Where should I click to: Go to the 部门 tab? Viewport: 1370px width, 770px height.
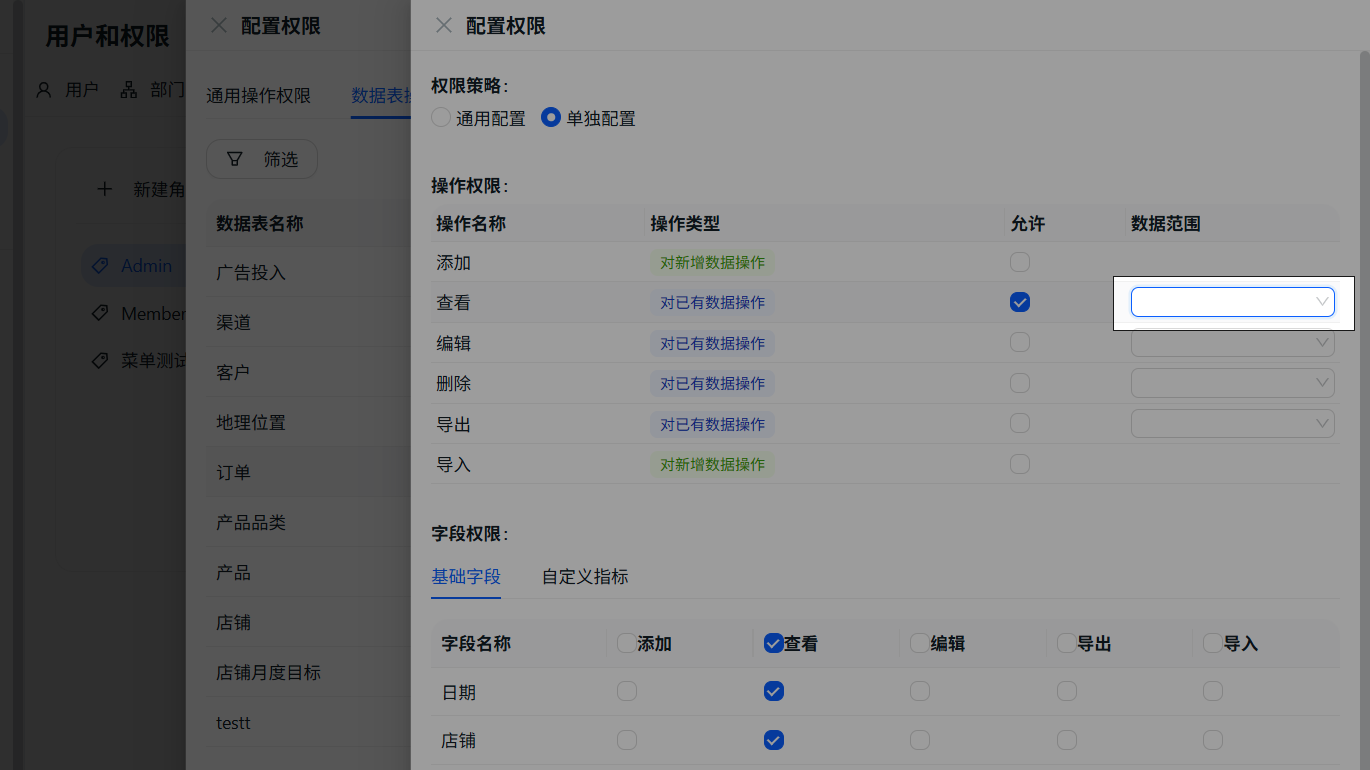tap(153, 90)
